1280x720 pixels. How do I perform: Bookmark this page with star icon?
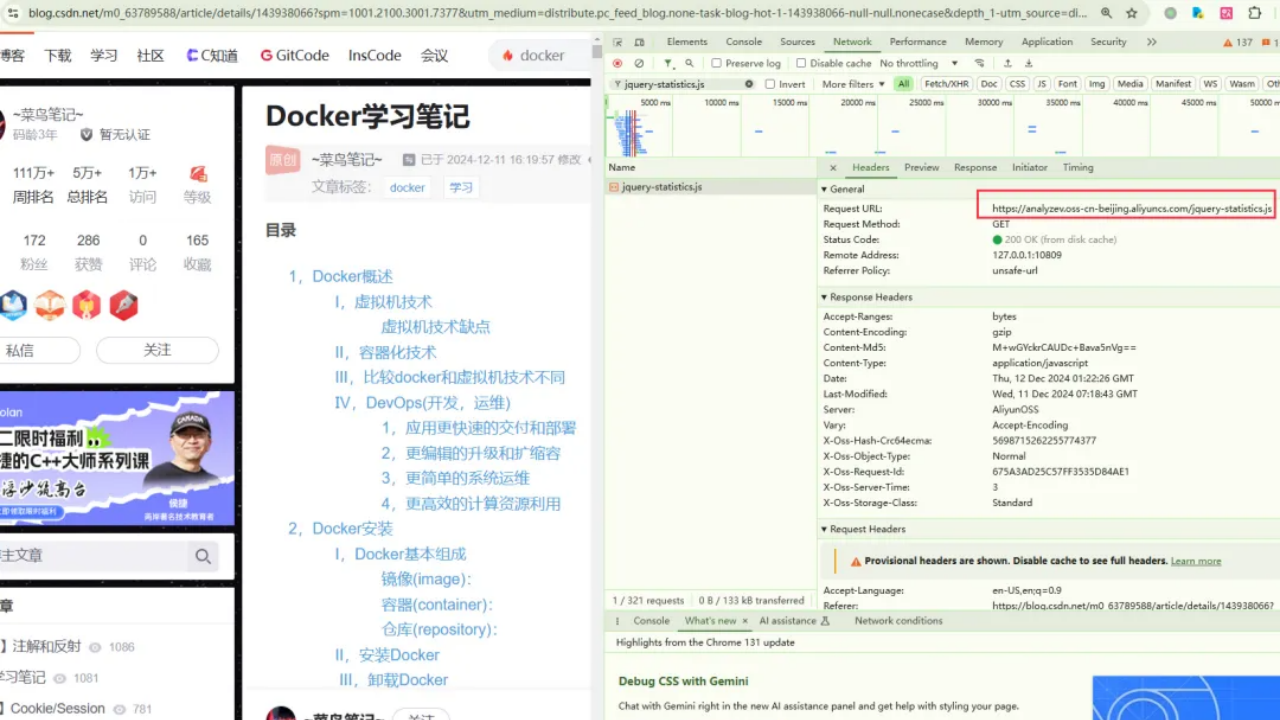point(1132,13)
